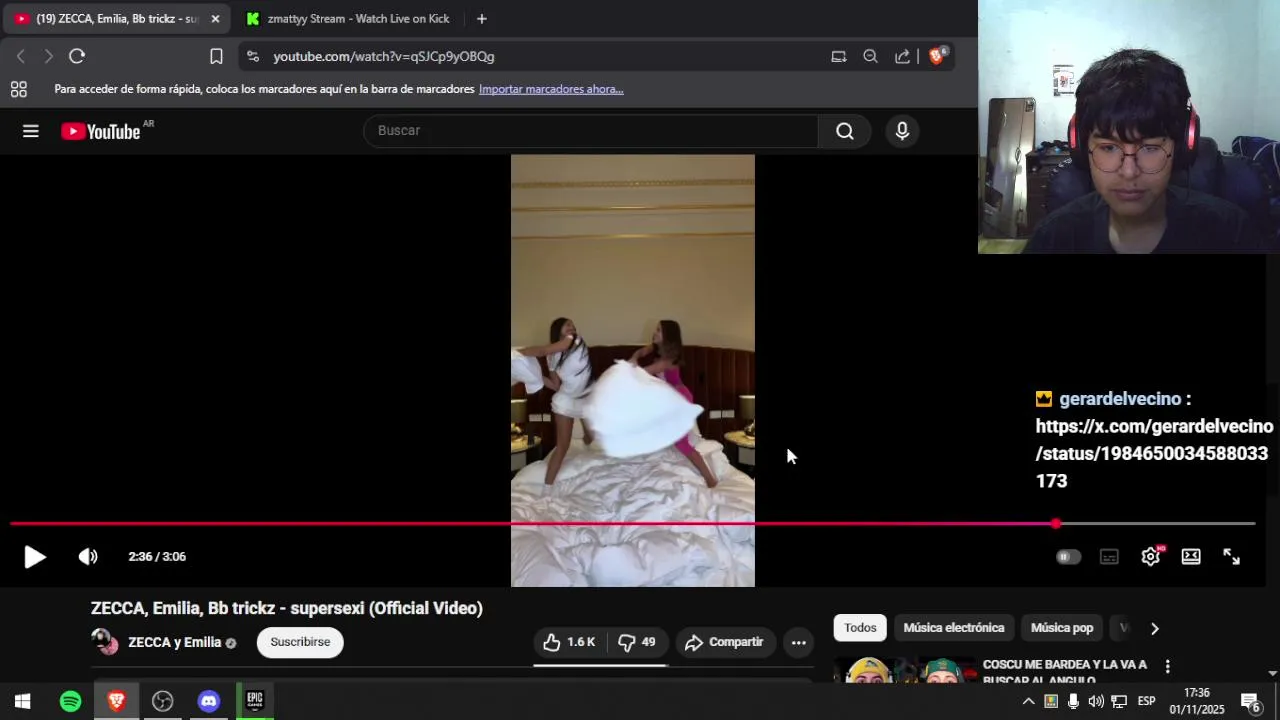1280x720 pixels.
Task: Focus the Buscar search field
Action: click(590, 131)
